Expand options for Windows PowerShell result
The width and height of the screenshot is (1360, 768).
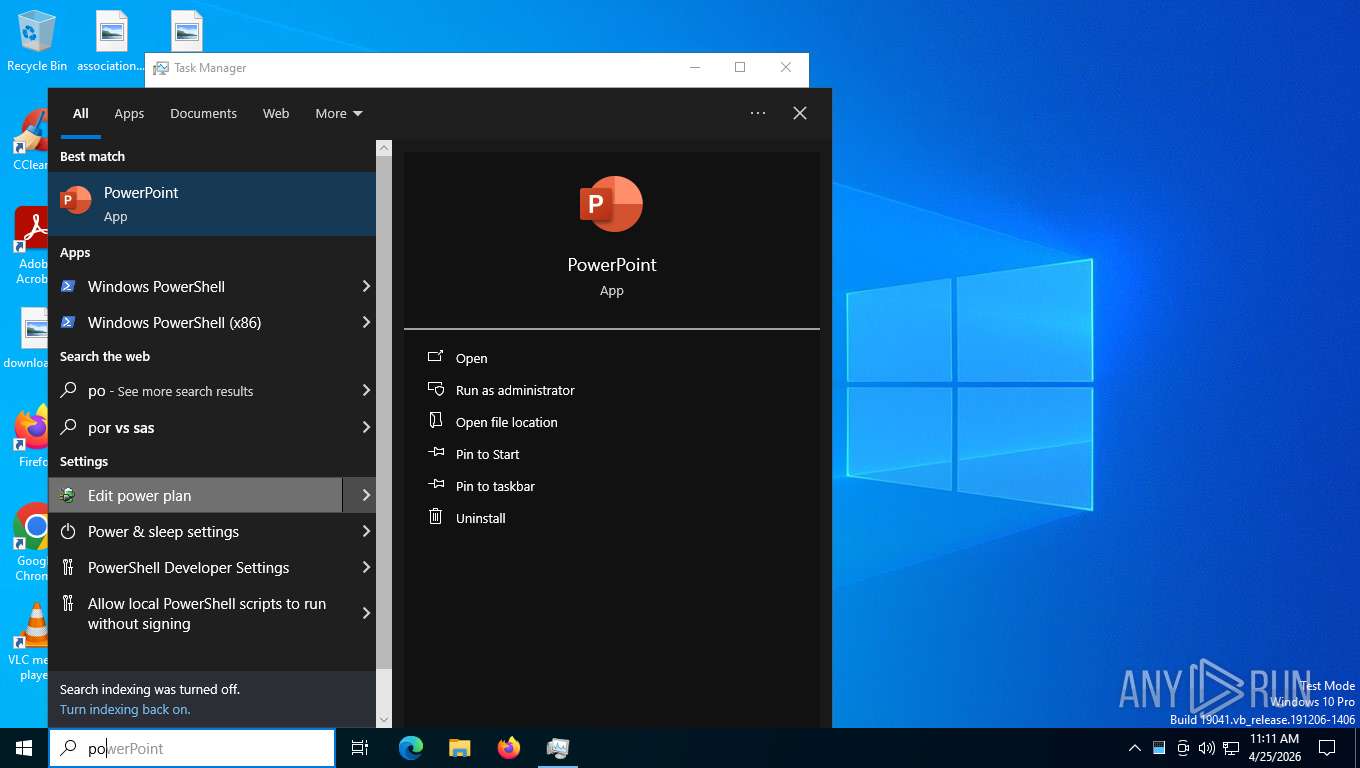[x=366, y=286]
